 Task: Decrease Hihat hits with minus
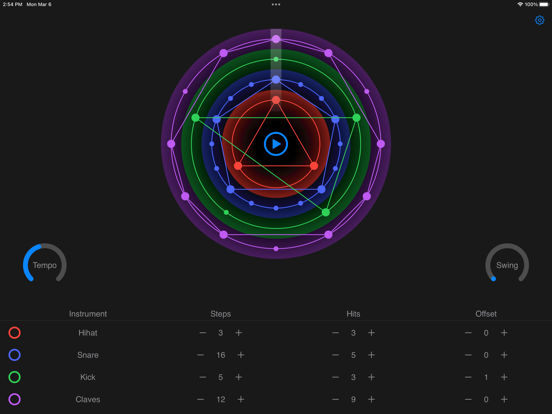coord(335,333)
